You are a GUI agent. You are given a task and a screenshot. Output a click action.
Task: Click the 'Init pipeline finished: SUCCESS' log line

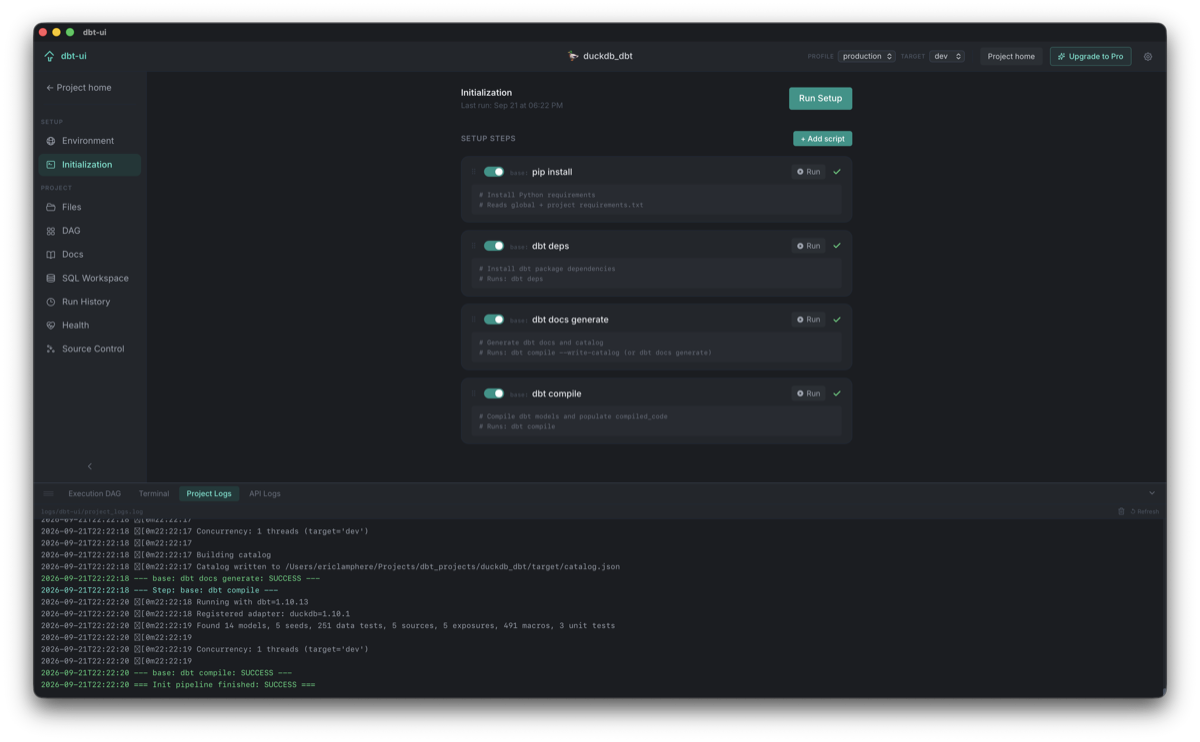[178, 685]
